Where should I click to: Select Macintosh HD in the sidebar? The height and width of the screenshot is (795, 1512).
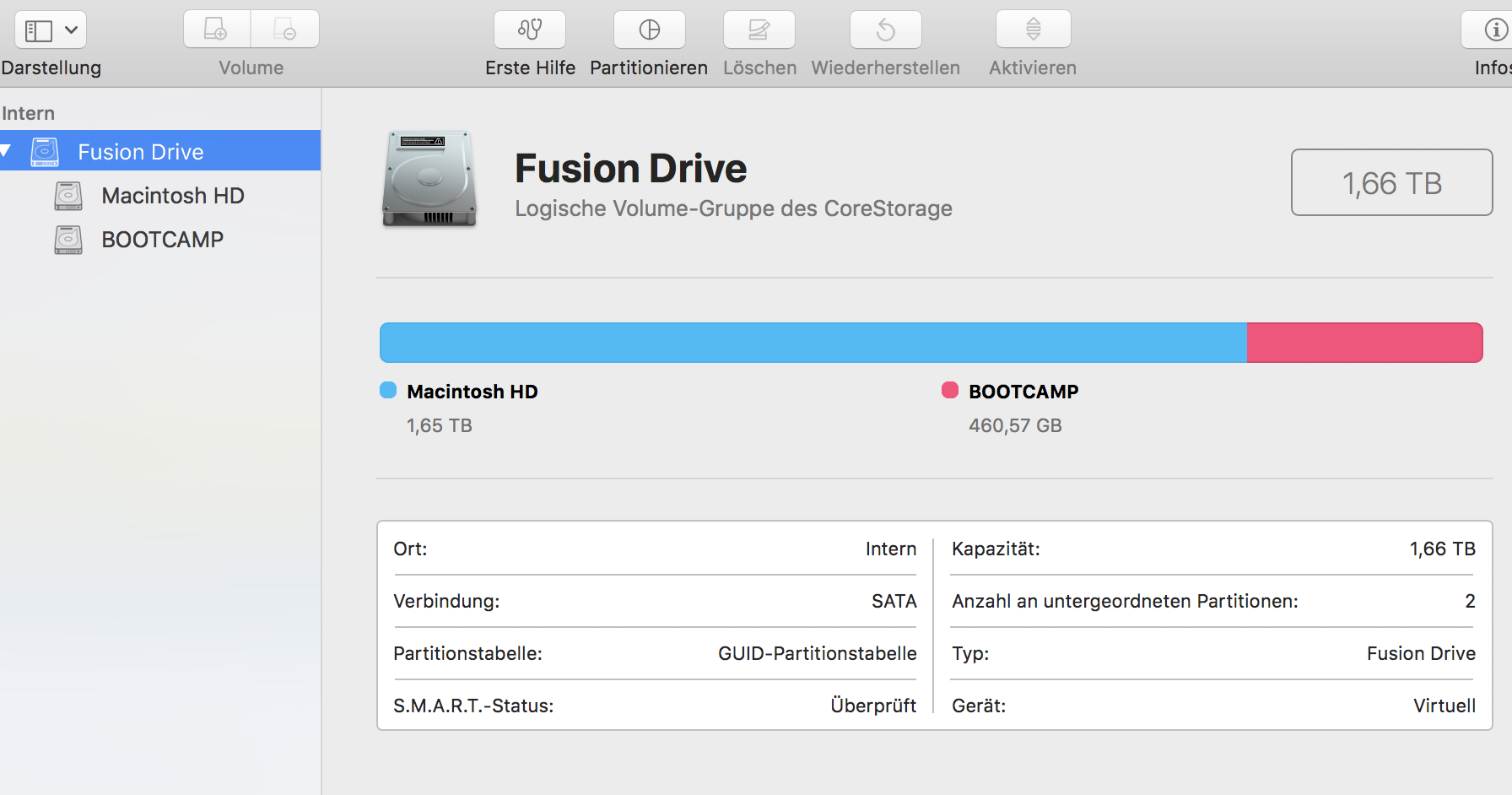[172, 196]
